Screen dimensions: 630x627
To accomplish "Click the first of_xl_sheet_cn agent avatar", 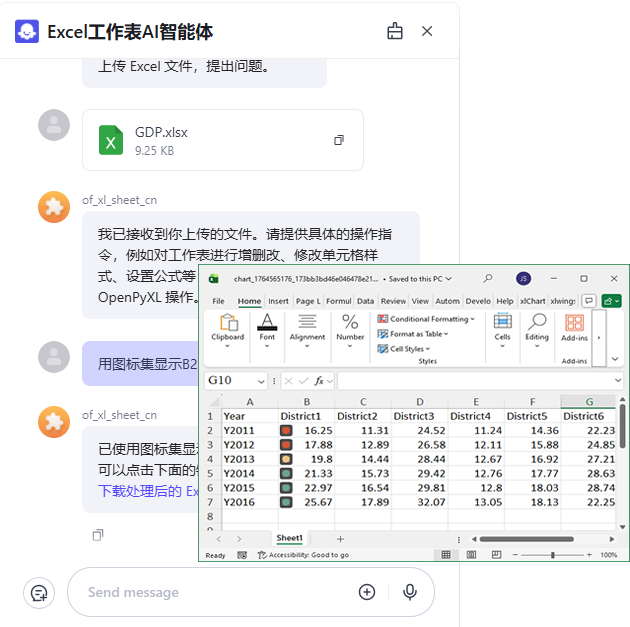I will coord(54,207).
